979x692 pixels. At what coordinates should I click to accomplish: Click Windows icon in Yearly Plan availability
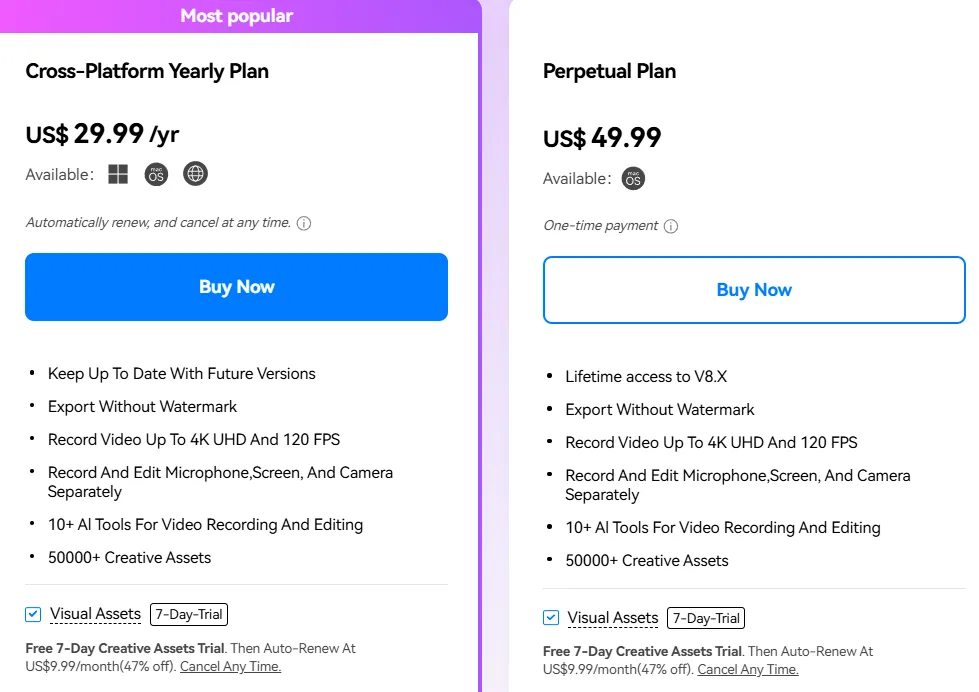118,174
